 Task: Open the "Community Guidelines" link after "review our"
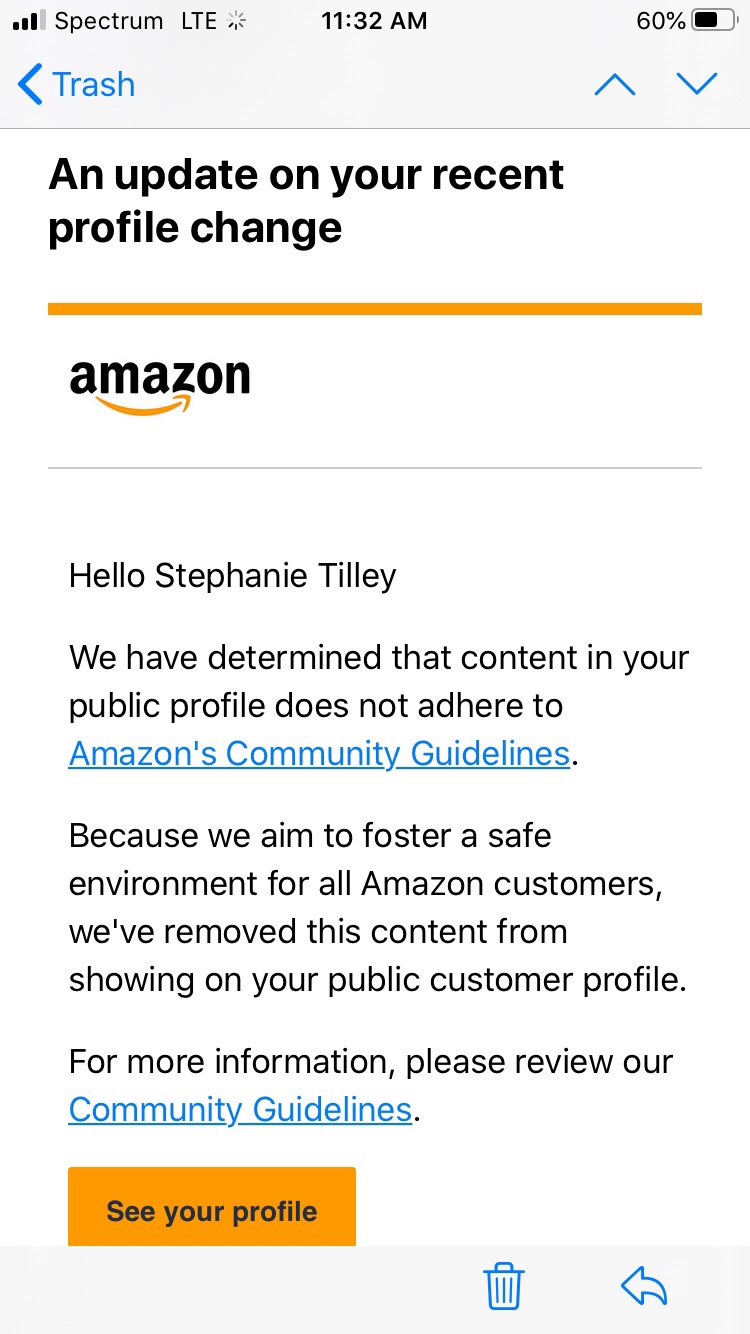pyautogui.click(x=240, y=1109)
